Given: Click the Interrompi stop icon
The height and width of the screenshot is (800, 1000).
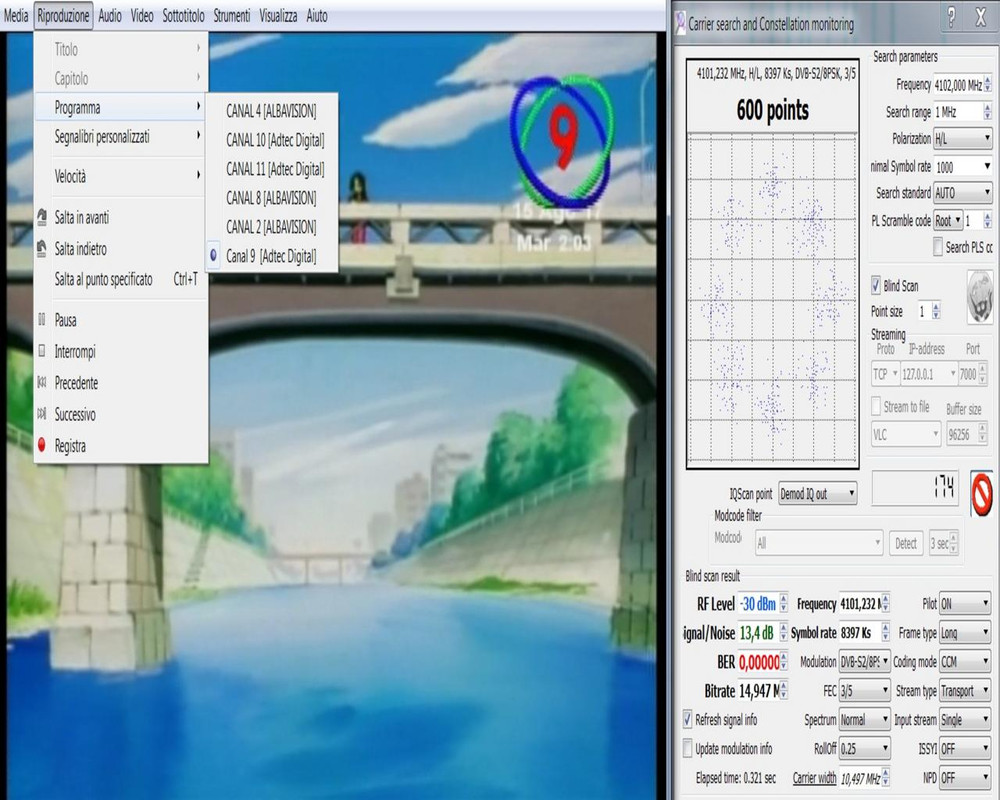Looking at the screenshot, I should (x=42, y=351).
